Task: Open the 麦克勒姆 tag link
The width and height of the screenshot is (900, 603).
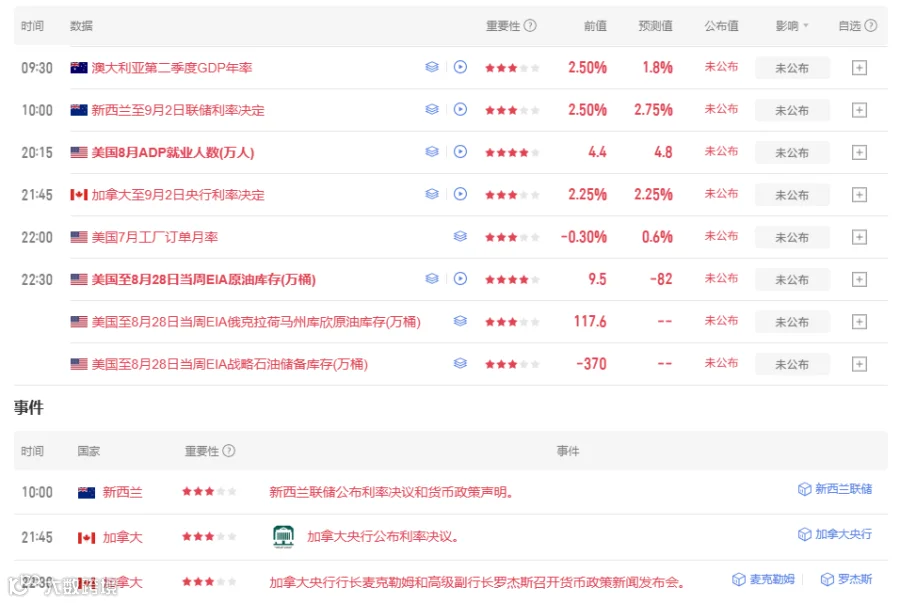Action: (763, 579)
